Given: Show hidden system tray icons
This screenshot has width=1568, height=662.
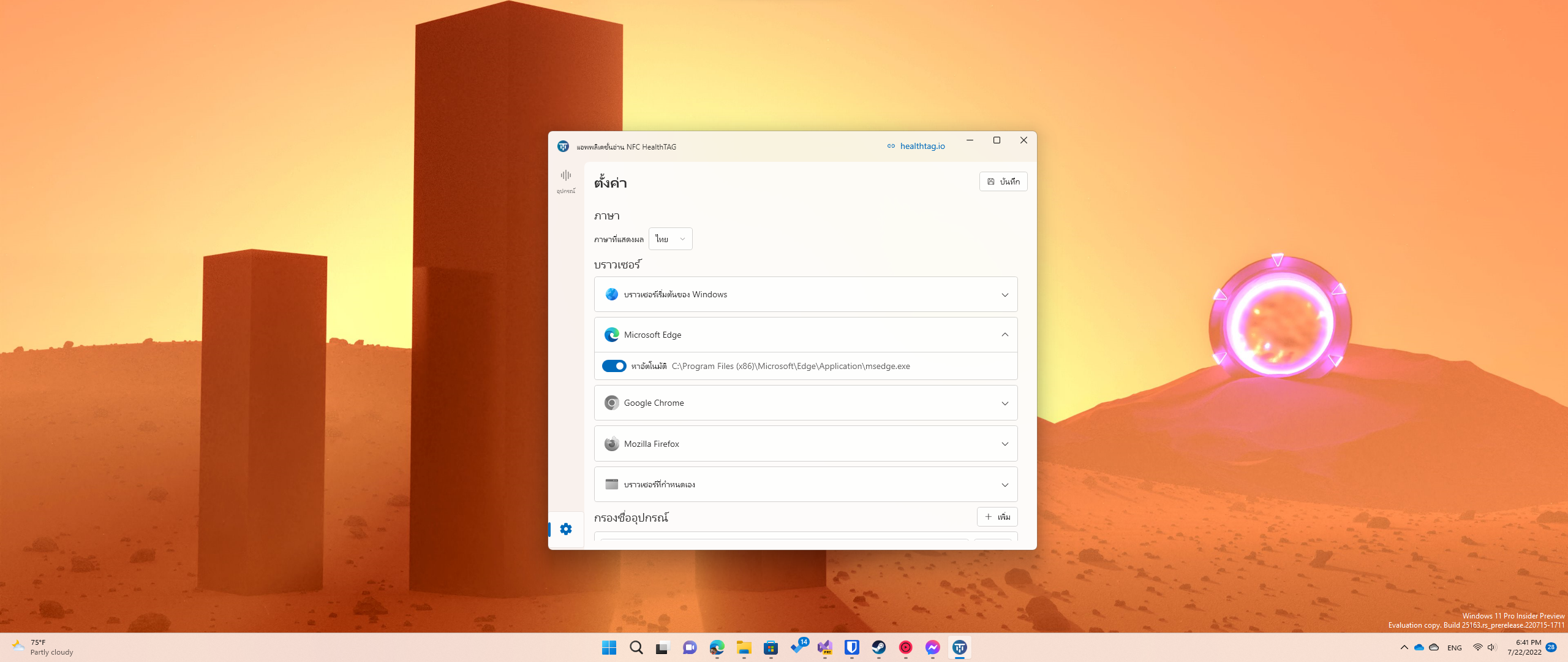Looking at the screenshot, I should (x=1404, y=647).
